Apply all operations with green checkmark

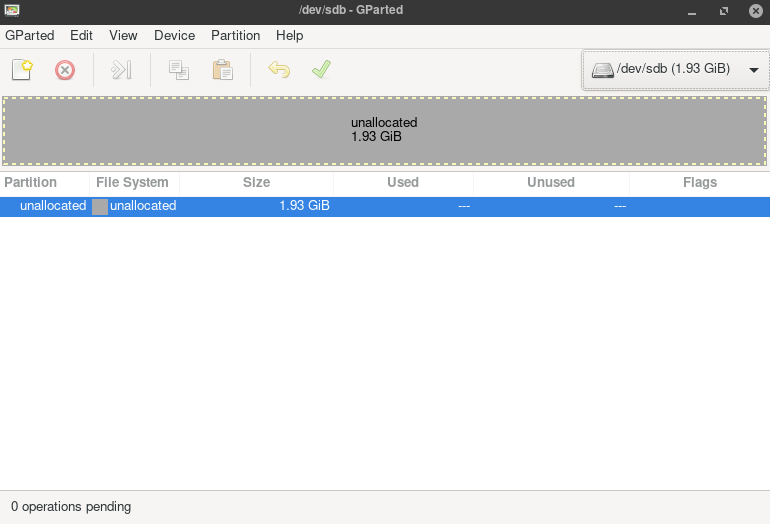coord(321,70)
